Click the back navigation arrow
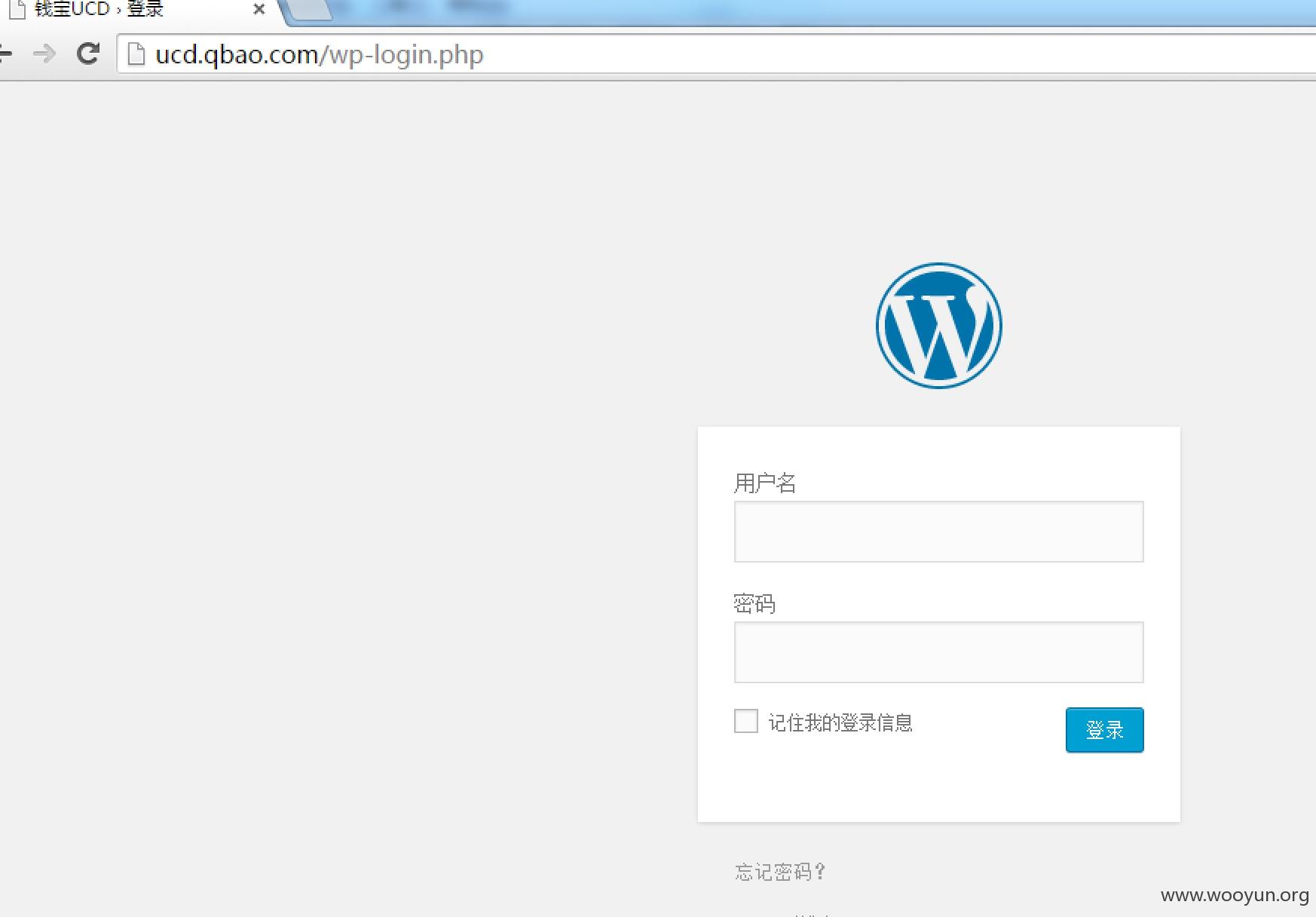 pos(5,54)
